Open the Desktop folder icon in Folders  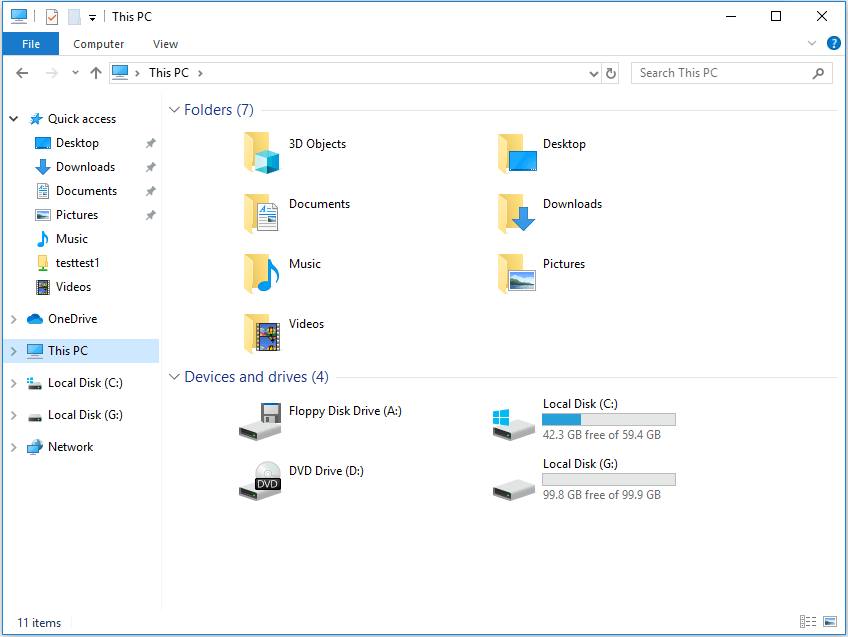(x=517, y=154)
